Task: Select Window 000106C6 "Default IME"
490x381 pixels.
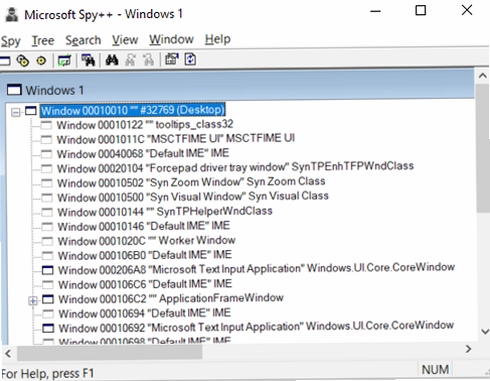Action: 145,284
